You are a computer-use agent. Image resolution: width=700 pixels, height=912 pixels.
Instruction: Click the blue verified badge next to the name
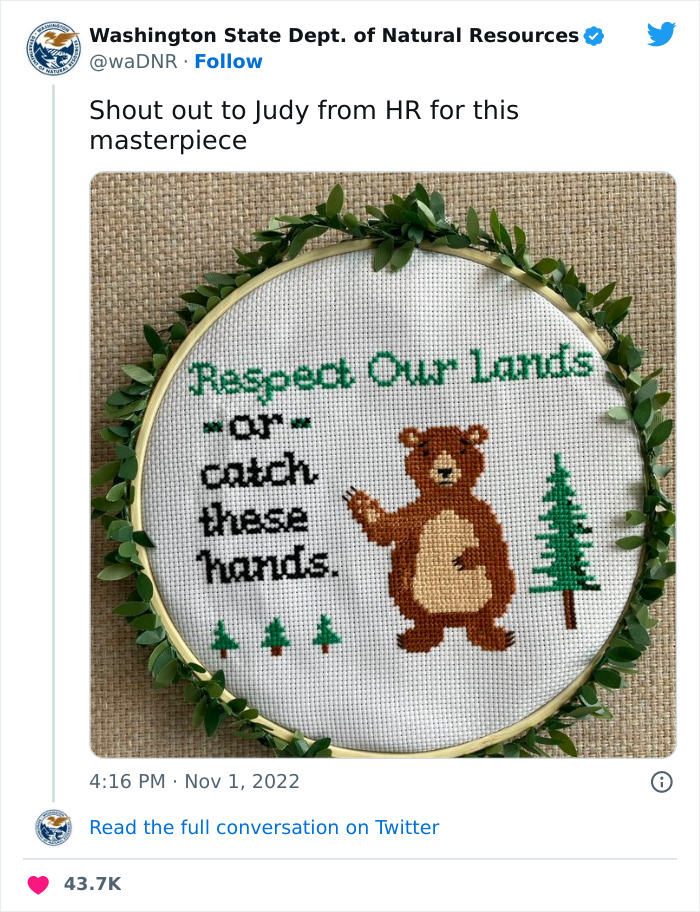[592, 35]
